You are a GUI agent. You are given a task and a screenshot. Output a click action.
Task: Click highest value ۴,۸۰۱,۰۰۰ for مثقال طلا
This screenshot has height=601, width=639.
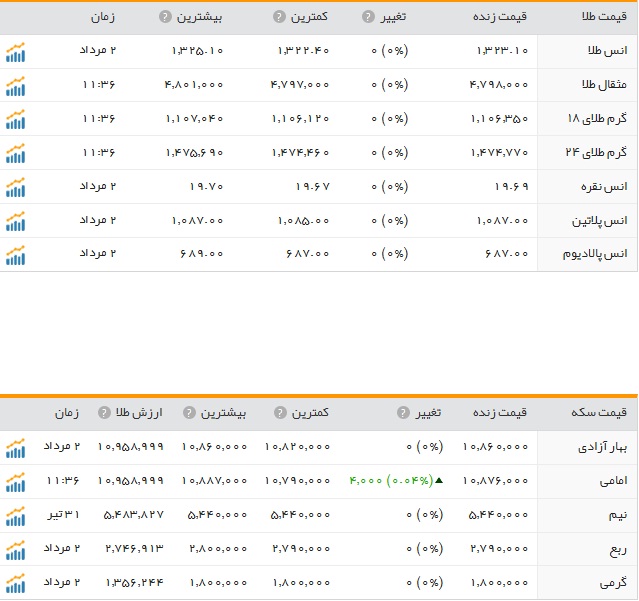coord(194,84)
